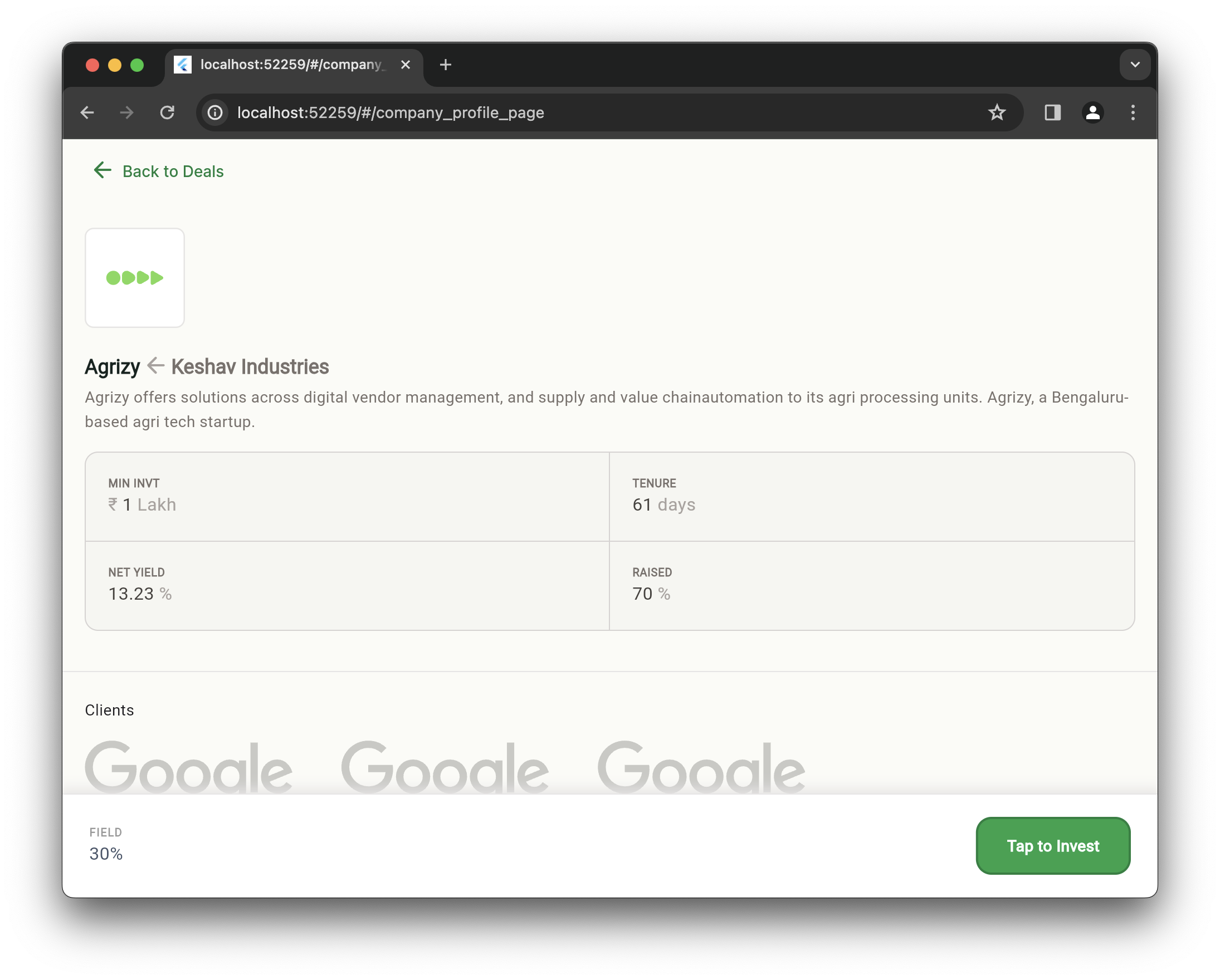
Task: Bookmark this page with the star icon
Action: click(x=997, y=112)
